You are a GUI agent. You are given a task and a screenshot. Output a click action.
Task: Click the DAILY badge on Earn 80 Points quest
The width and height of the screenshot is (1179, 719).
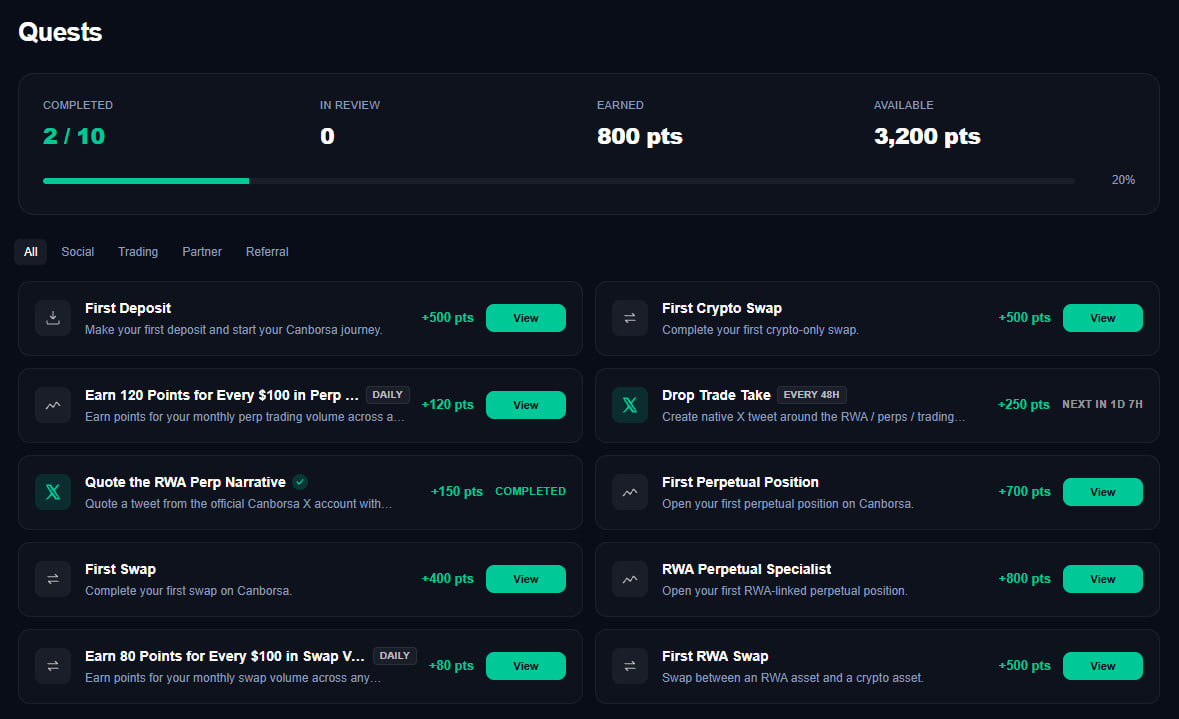(395, 656)
